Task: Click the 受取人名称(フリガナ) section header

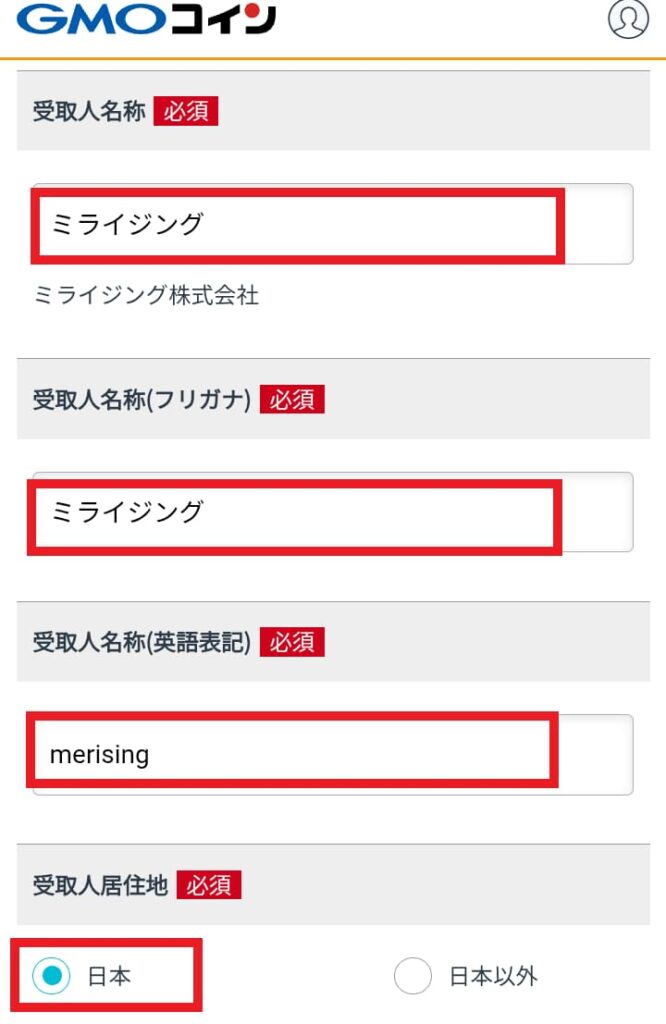Action: [333, 399]
